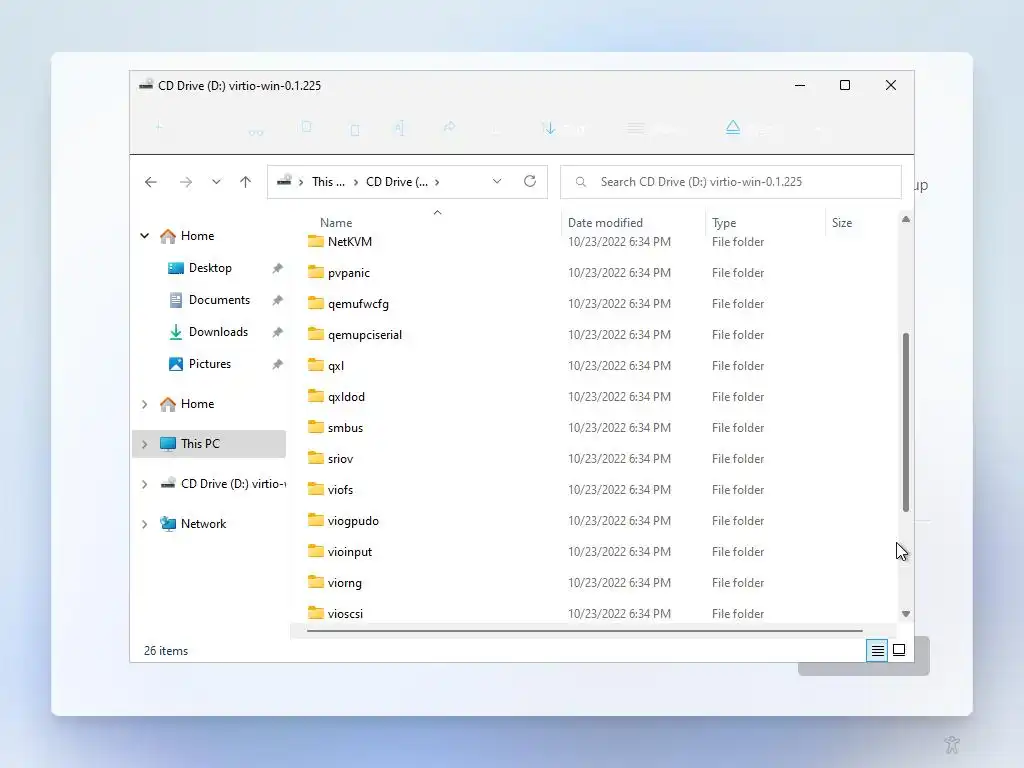Sort by the Date modified column header

pos(605,223)
